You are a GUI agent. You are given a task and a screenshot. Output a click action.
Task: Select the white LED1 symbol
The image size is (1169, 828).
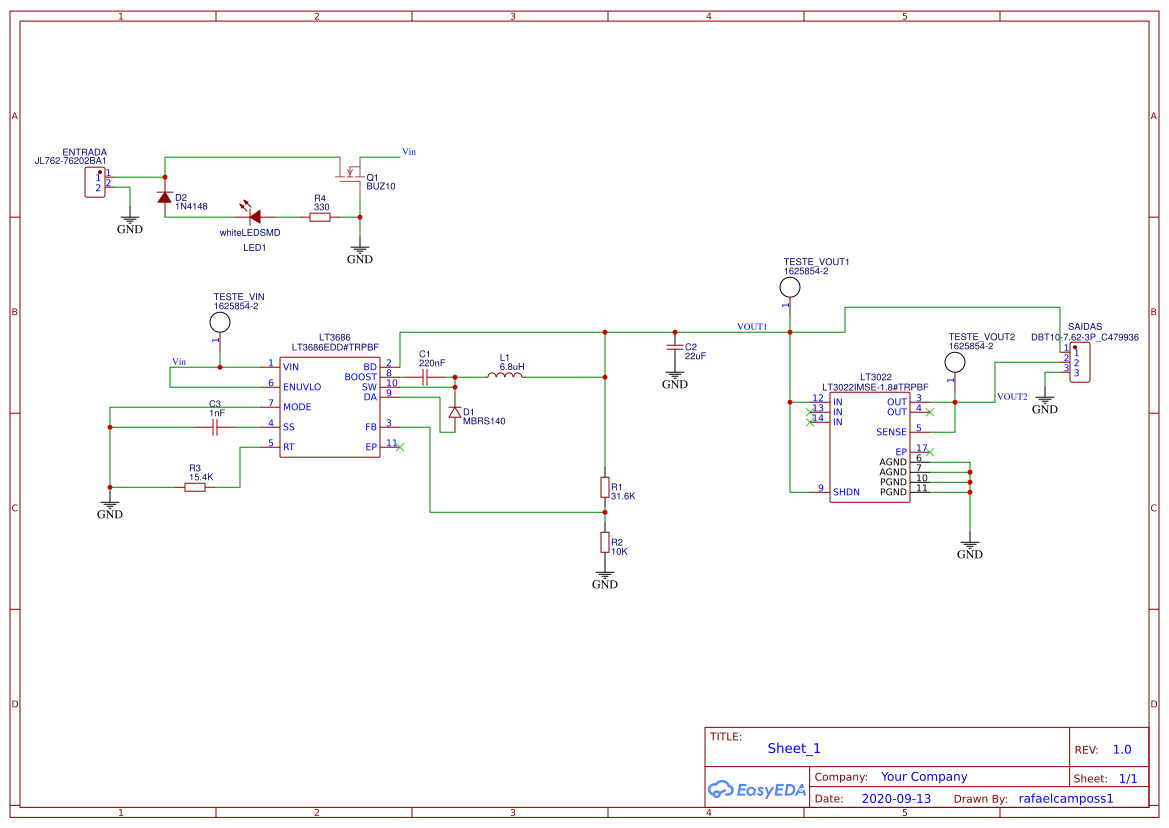coord(254,216)
